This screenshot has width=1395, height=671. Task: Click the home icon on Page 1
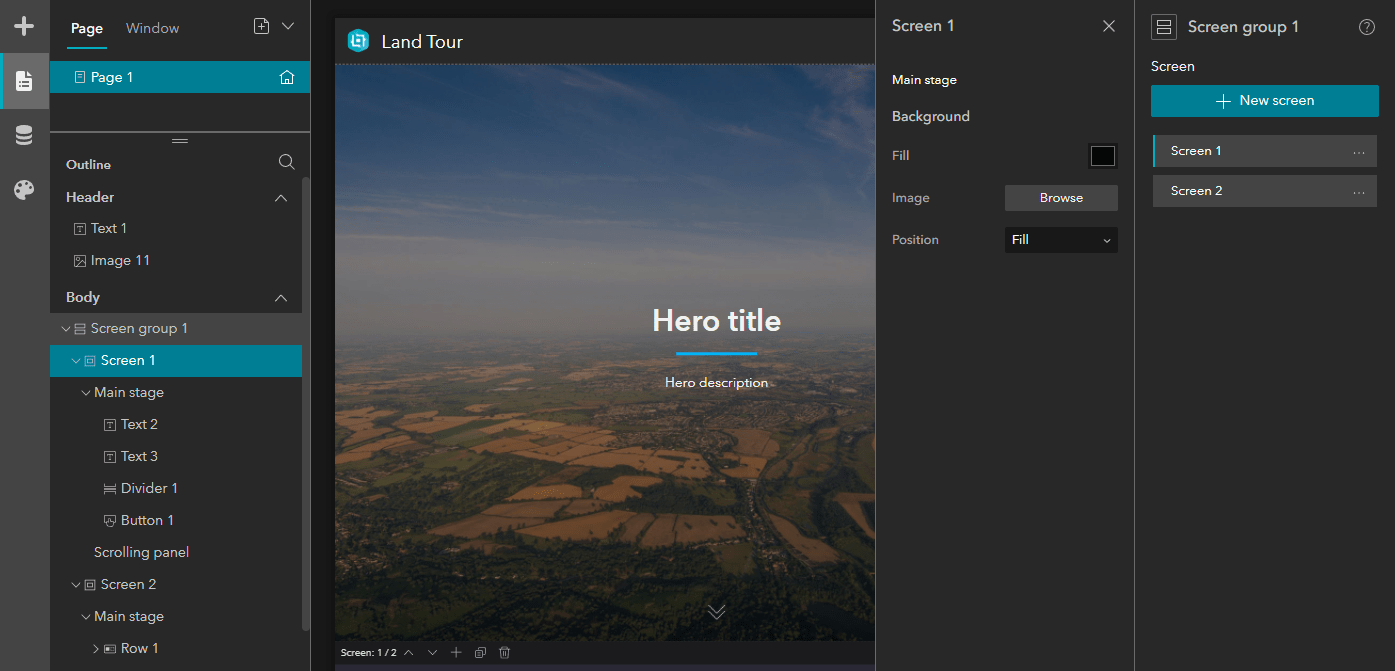point(287,77)
